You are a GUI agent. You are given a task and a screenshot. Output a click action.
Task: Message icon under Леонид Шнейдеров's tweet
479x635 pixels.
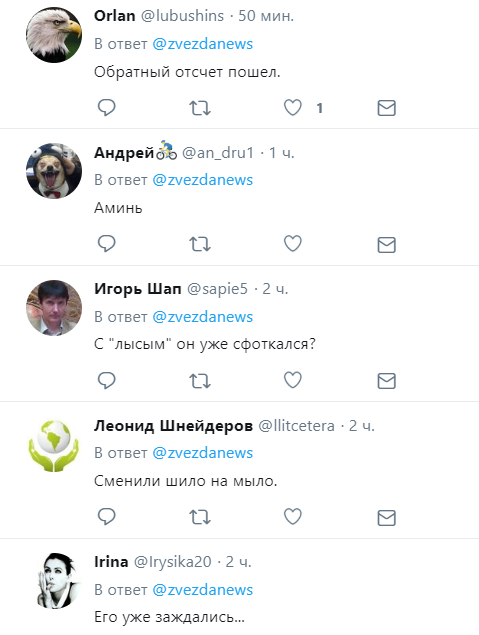386,518
